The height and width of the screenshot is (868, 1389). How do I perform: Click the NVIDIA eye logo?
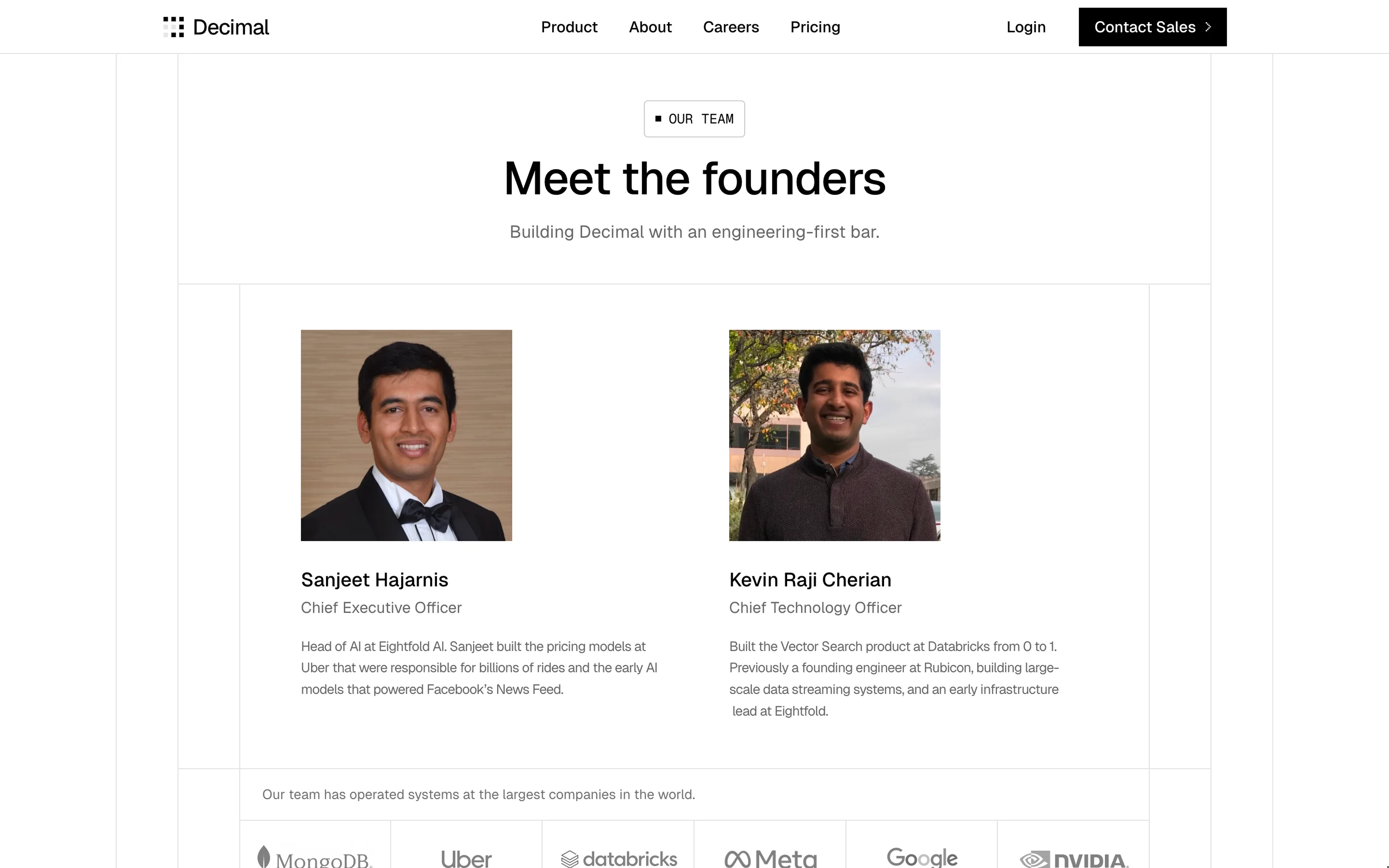coord(1035,860)
